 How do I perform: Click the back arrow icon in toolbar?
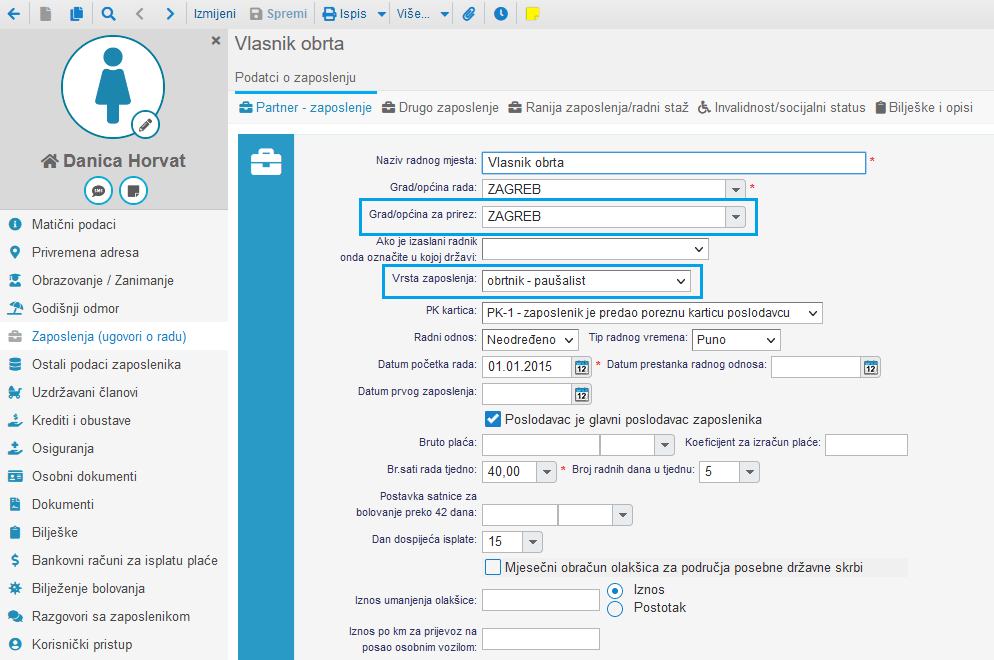13,14
